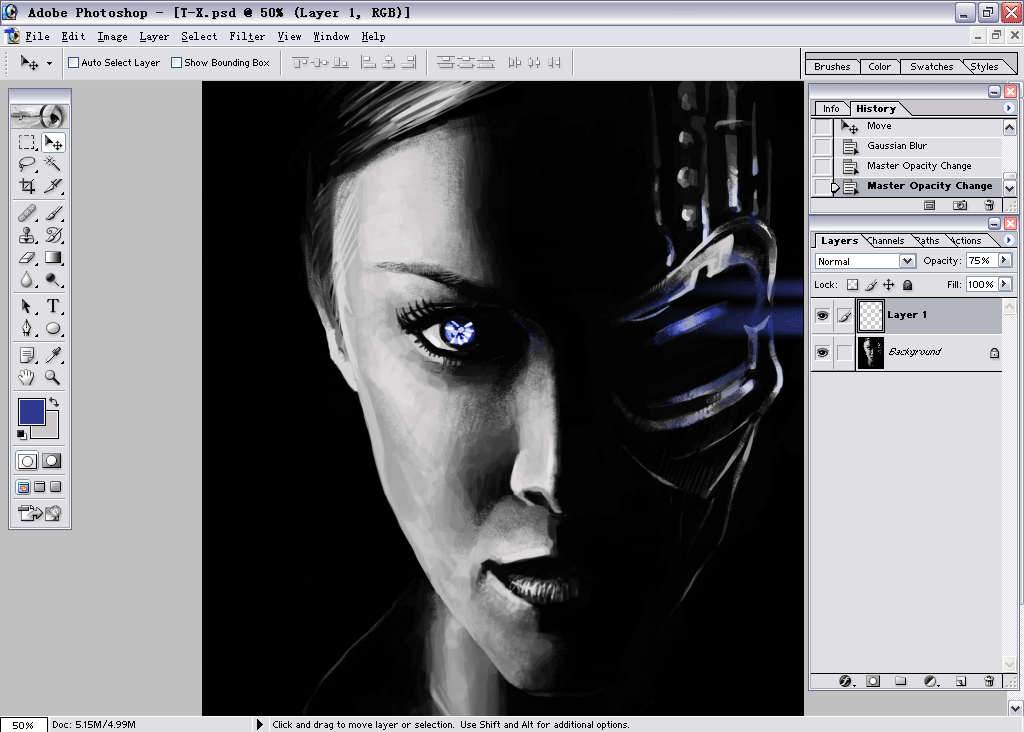Enable the Show Bounding Box checkbox
The height and width of the screenshot is (732, 1024).
click(x=176, y=63)
